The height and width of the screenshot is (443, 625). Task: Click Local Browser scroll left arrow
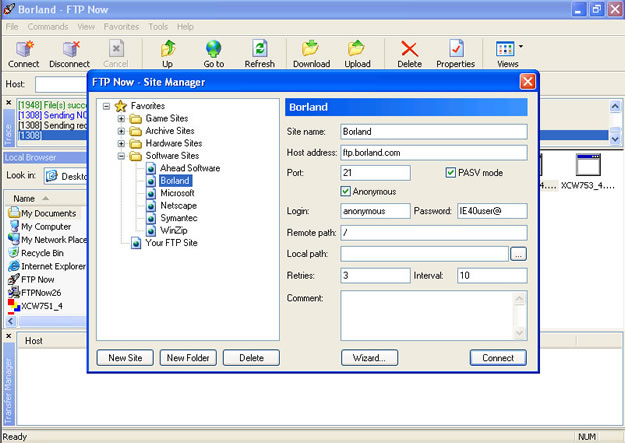pyautogui.click(x=11, y=321)
